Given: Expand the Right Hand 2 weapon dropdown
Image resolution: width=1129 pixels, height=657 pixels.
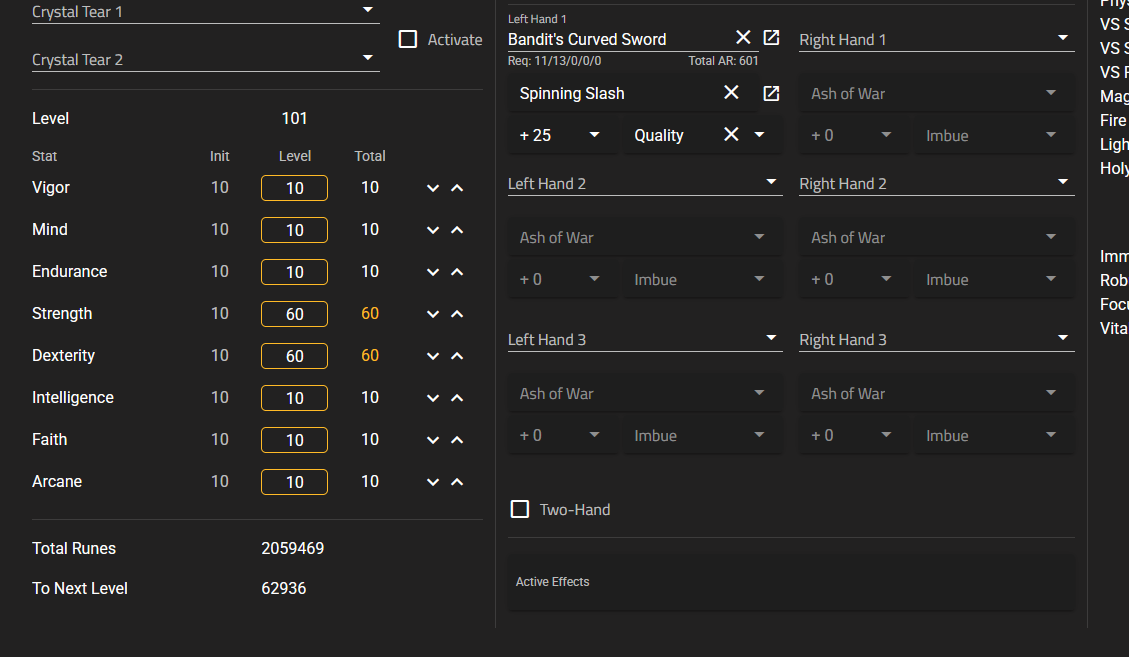Looking at the screenshot, I should click(936, 184).
